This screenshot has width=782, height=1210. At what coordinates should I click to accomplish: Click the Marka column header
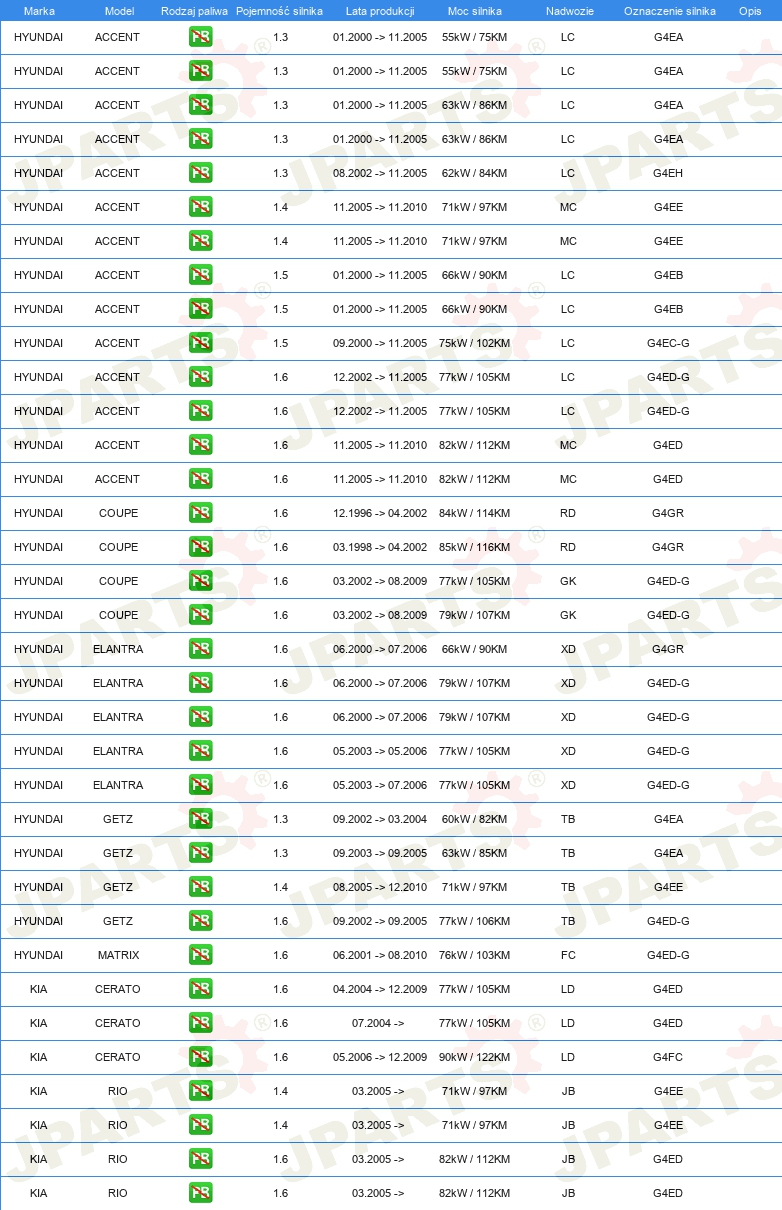point(39,11)
